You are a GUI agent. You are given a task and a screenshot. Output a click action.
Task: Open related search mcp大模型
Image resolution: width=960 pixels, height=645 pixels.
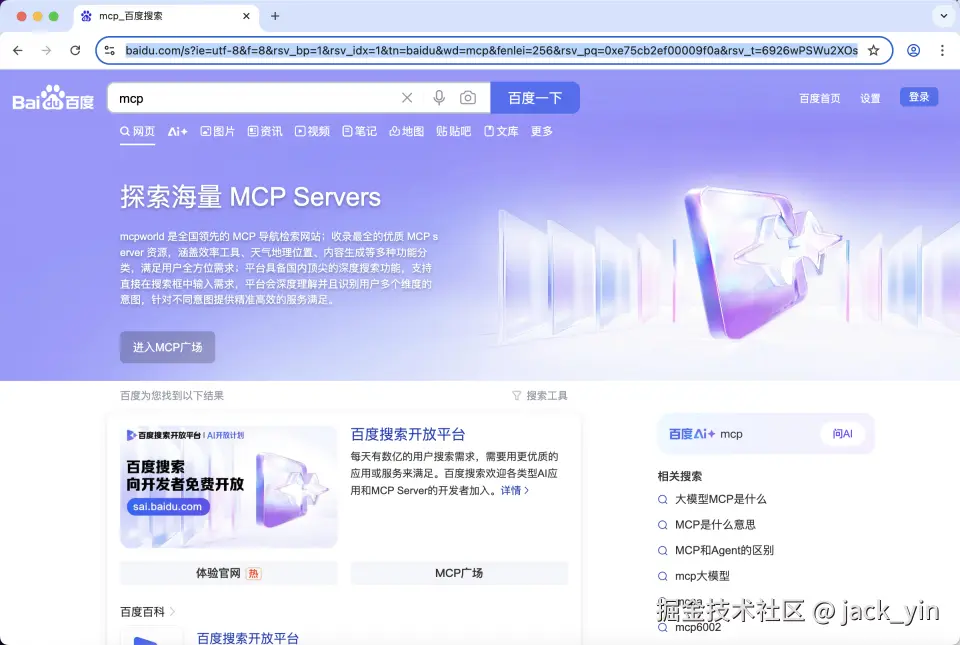(x=702, y=576)
